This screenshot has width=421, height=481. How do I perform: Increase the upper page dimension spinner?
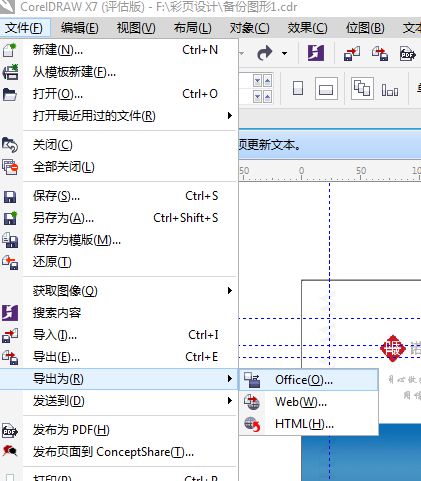[268, 80]
